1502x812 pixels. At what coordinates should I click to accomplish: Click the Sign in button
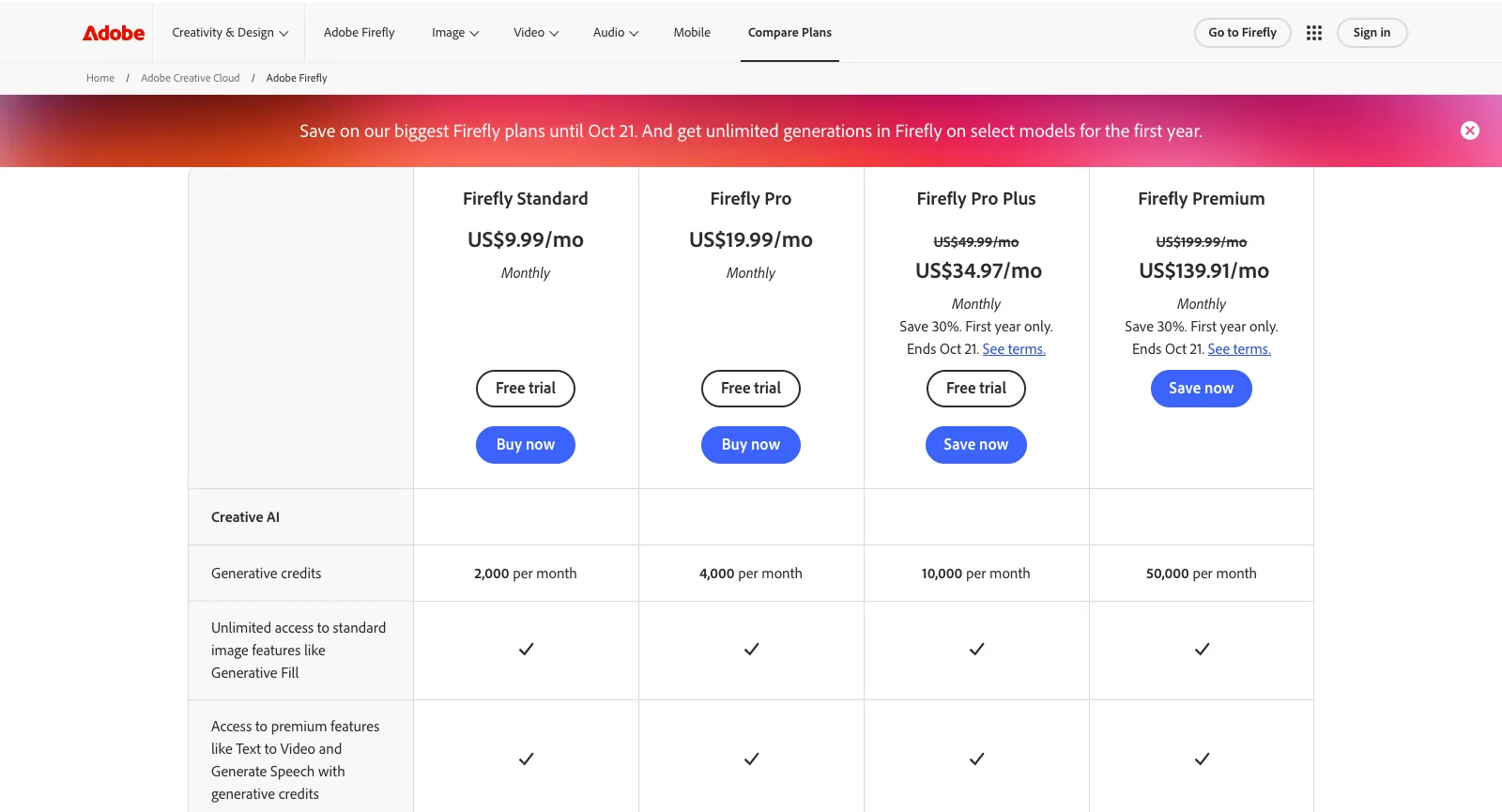click(x=1372, y=33)
